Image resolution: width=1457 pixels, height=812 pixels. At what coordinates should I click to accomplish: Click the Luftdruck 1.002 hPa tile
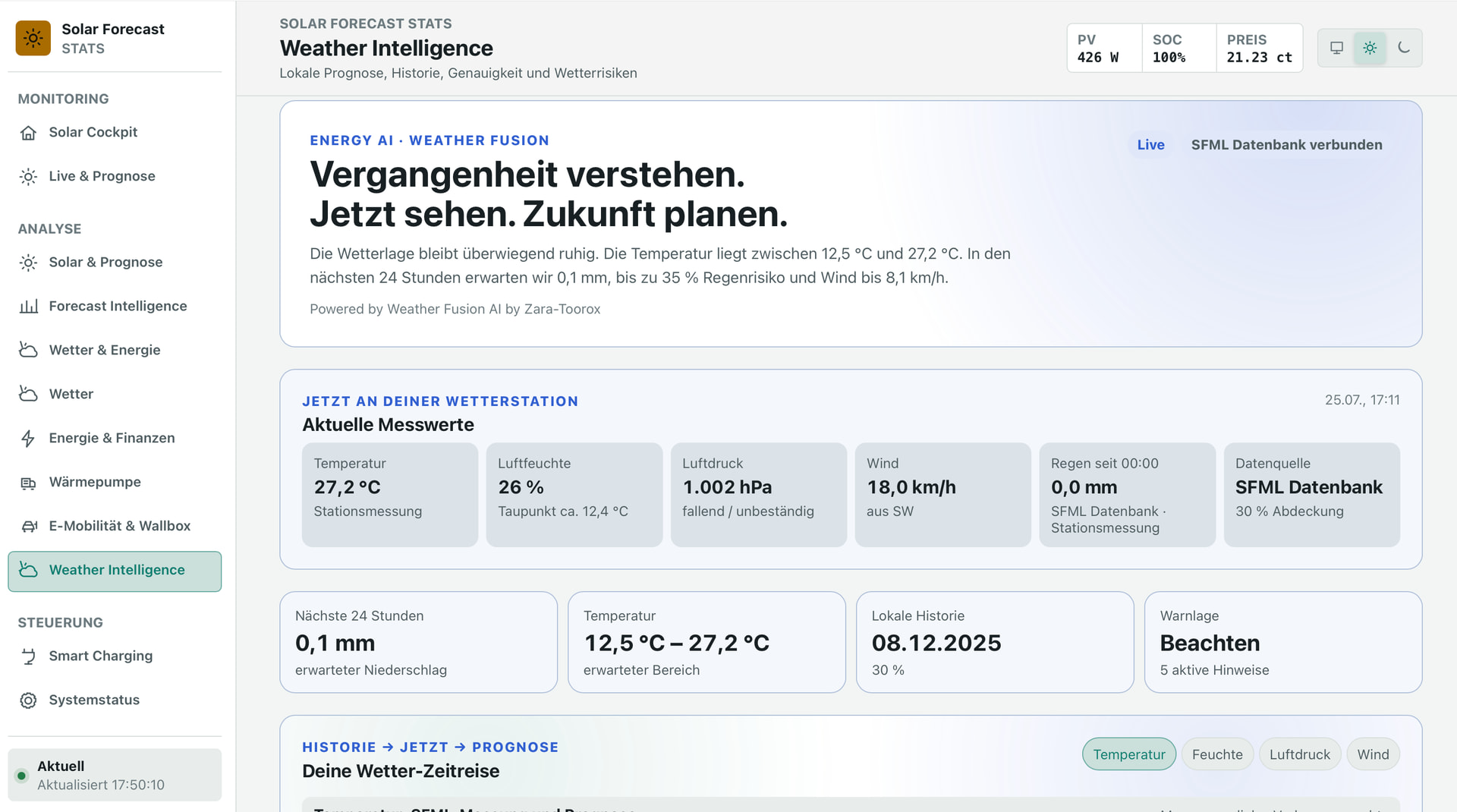(759, 495)
